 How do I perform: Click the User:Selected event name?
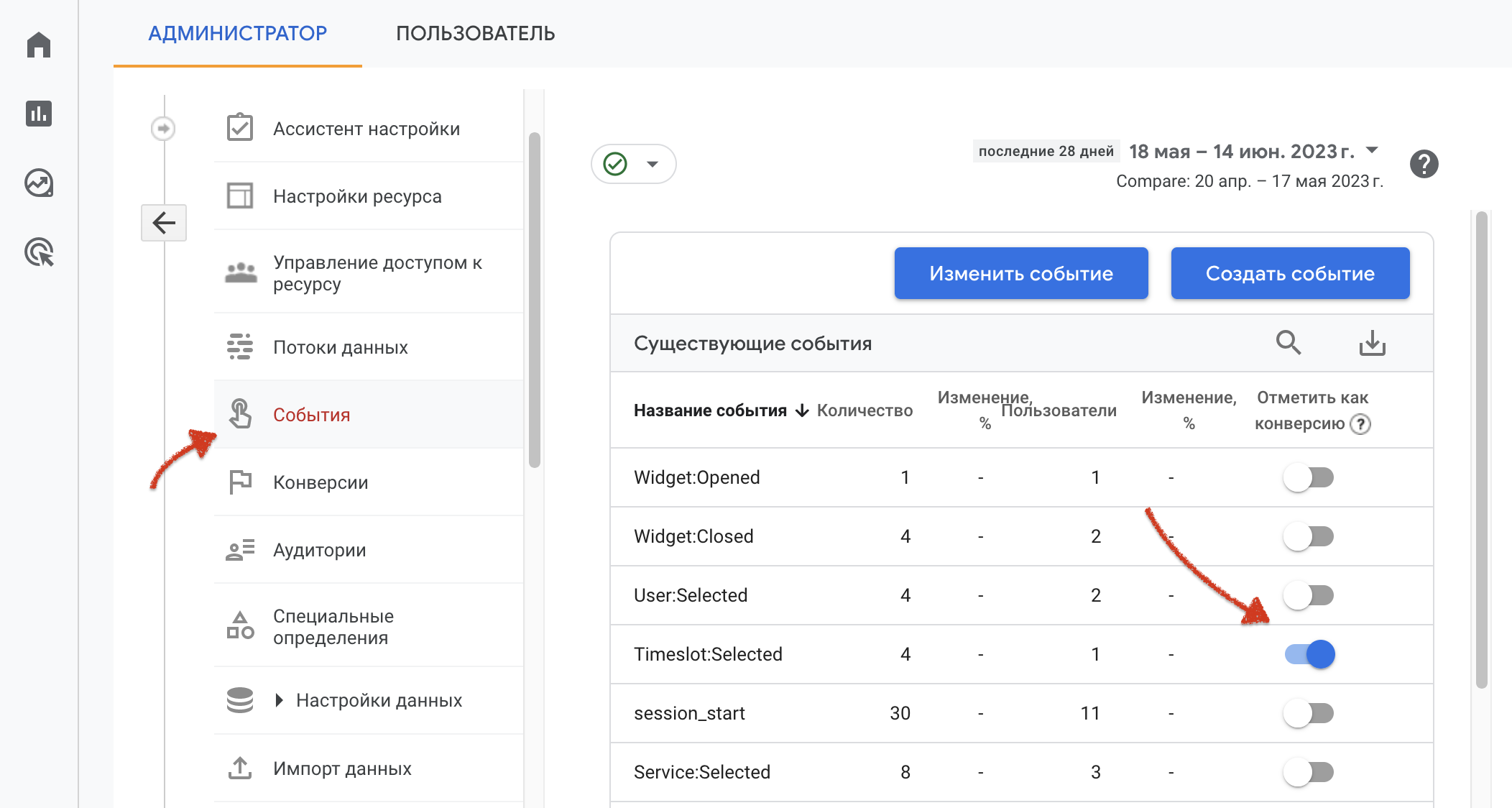pos(691,595)
